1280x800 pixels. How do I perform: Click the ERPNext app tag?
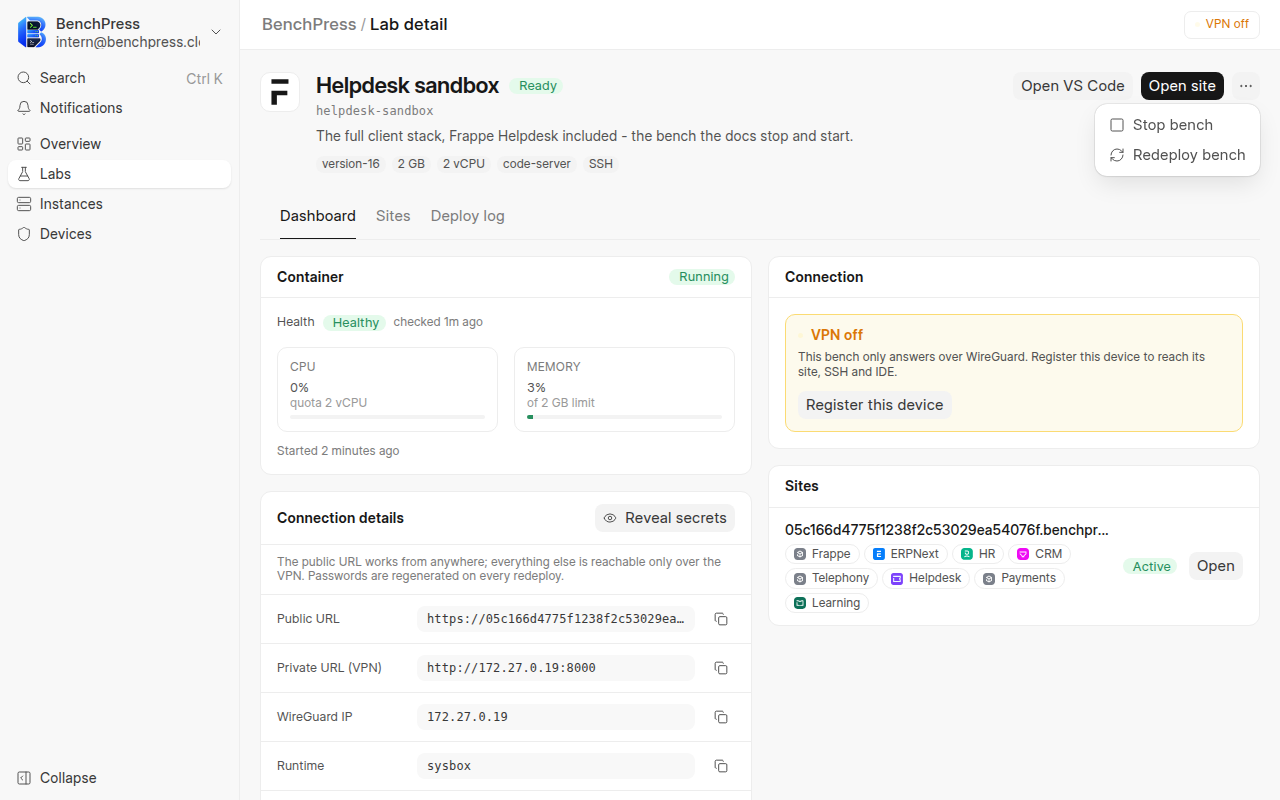(906, 554)
